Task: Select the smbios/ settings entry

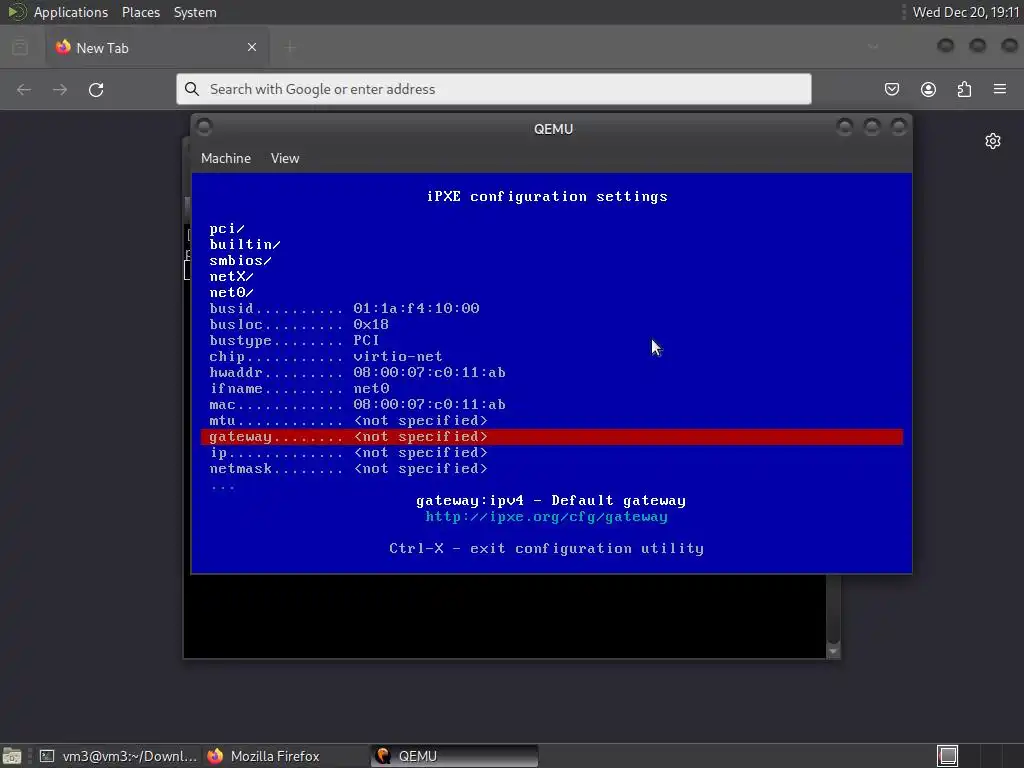Action: 240,261
